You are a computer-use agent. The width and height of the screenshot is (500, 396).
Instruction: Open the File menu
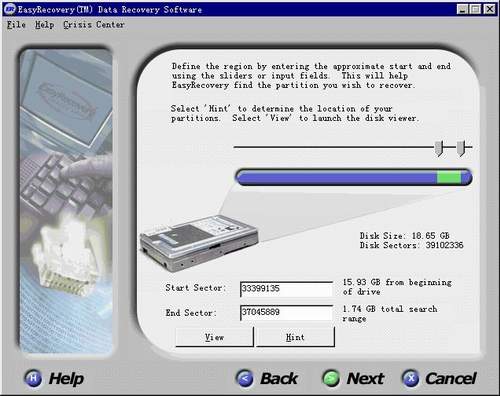tap(16, 25)
